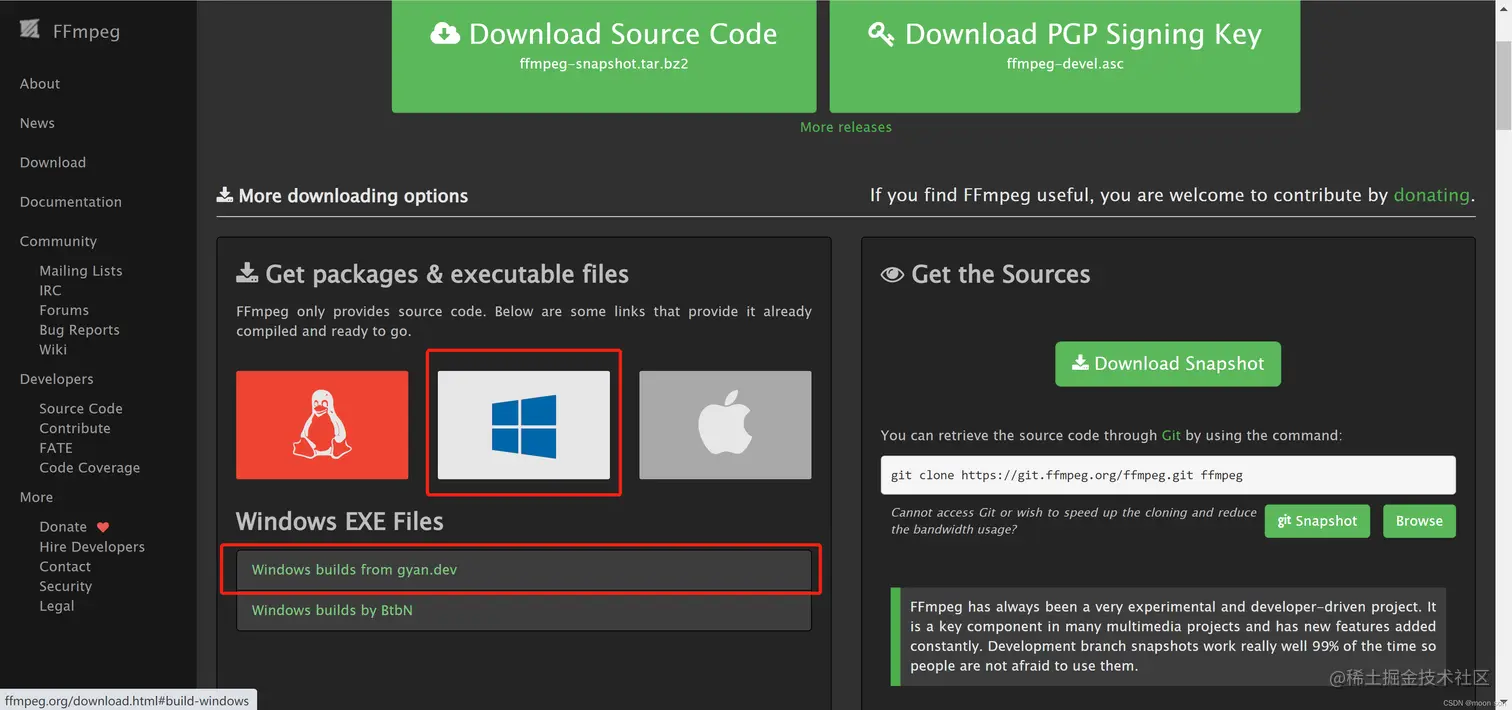Click the scrollbar up arrow
The image size is (1512, 710).
(x=1503, y=8)
